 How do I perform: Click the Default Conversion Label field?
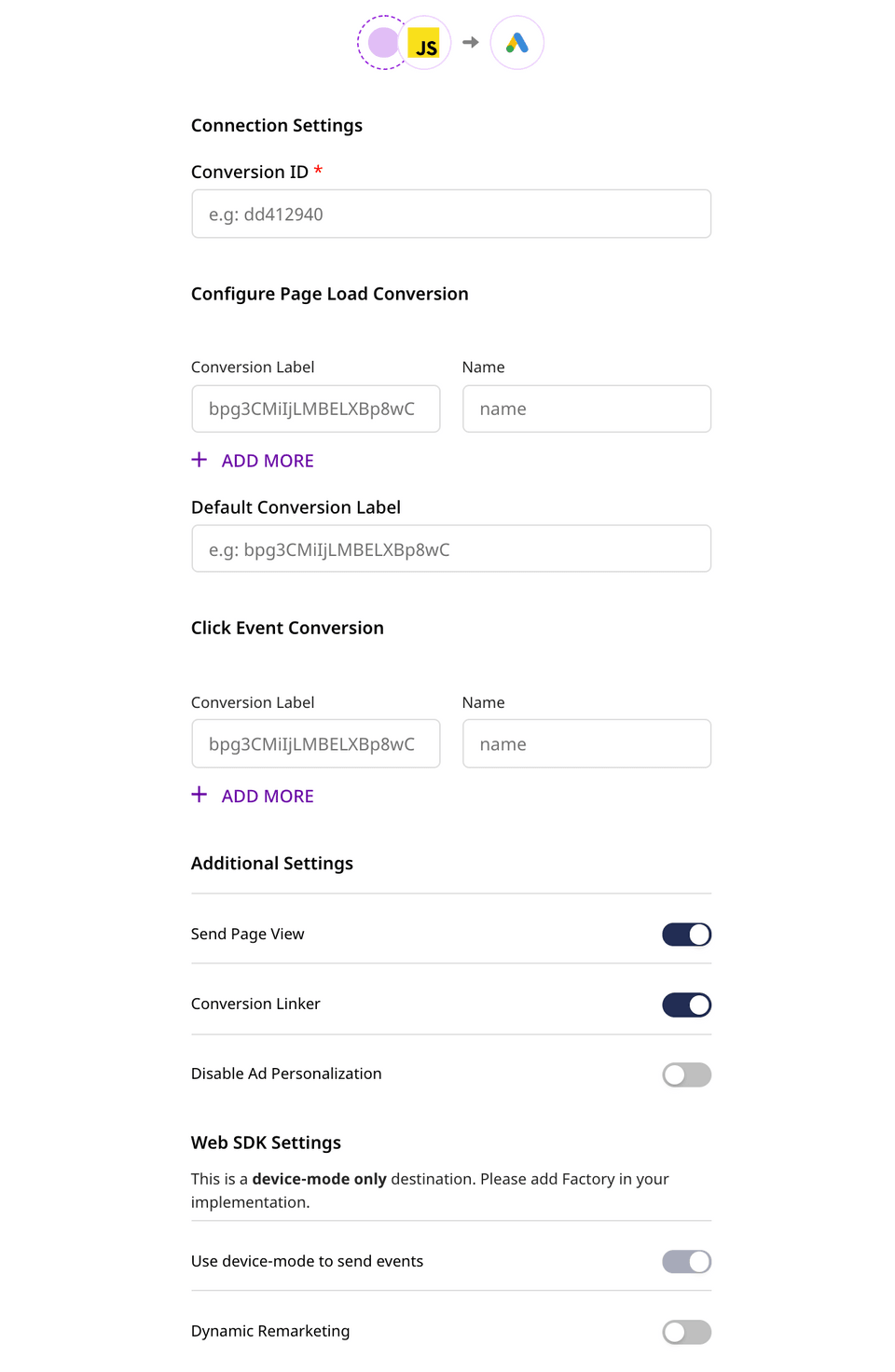(451, 548)
